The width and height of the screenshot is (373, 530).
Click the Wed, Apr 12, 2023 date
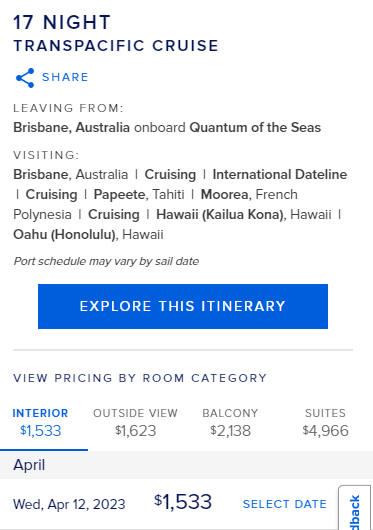tap(69, 504)
